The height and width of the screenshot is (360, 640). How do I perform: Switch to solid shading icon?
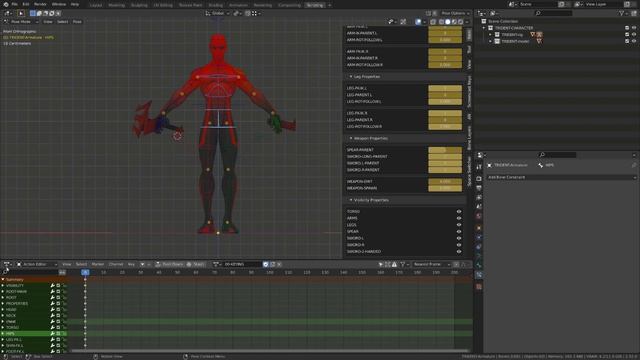(x=448, y=22)
